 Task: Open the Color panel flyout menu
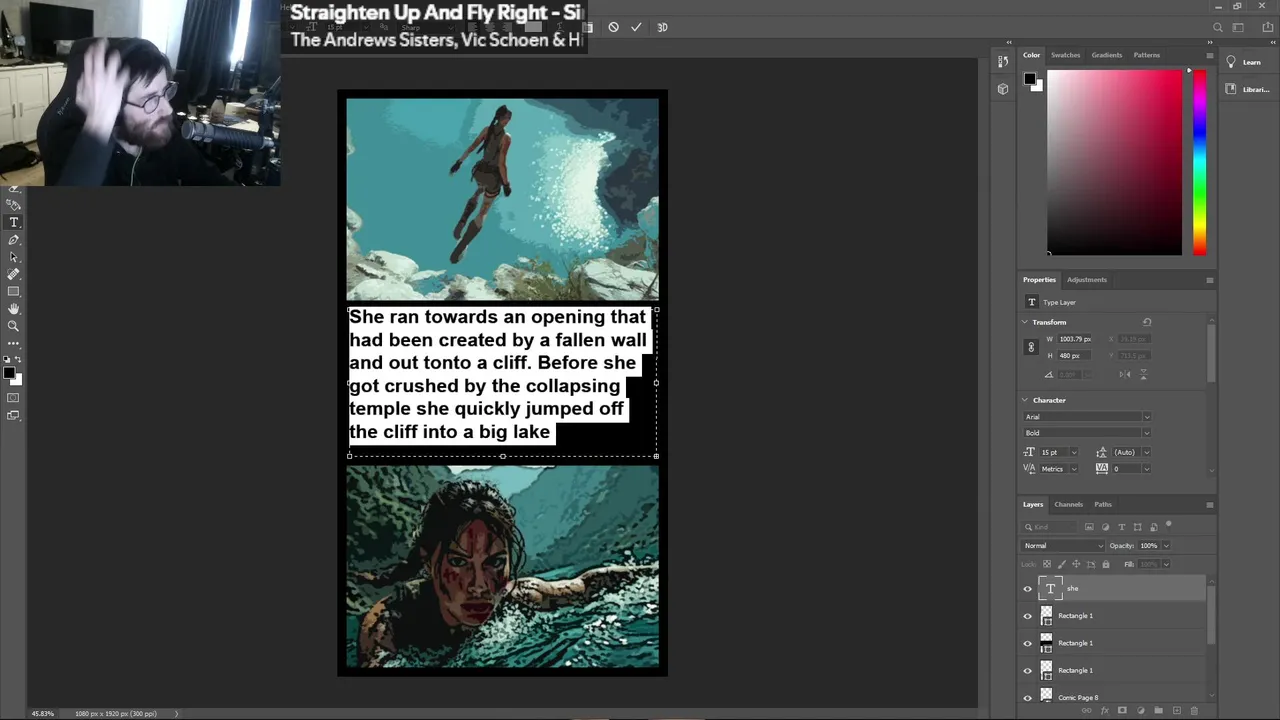tap(1209, 55)
